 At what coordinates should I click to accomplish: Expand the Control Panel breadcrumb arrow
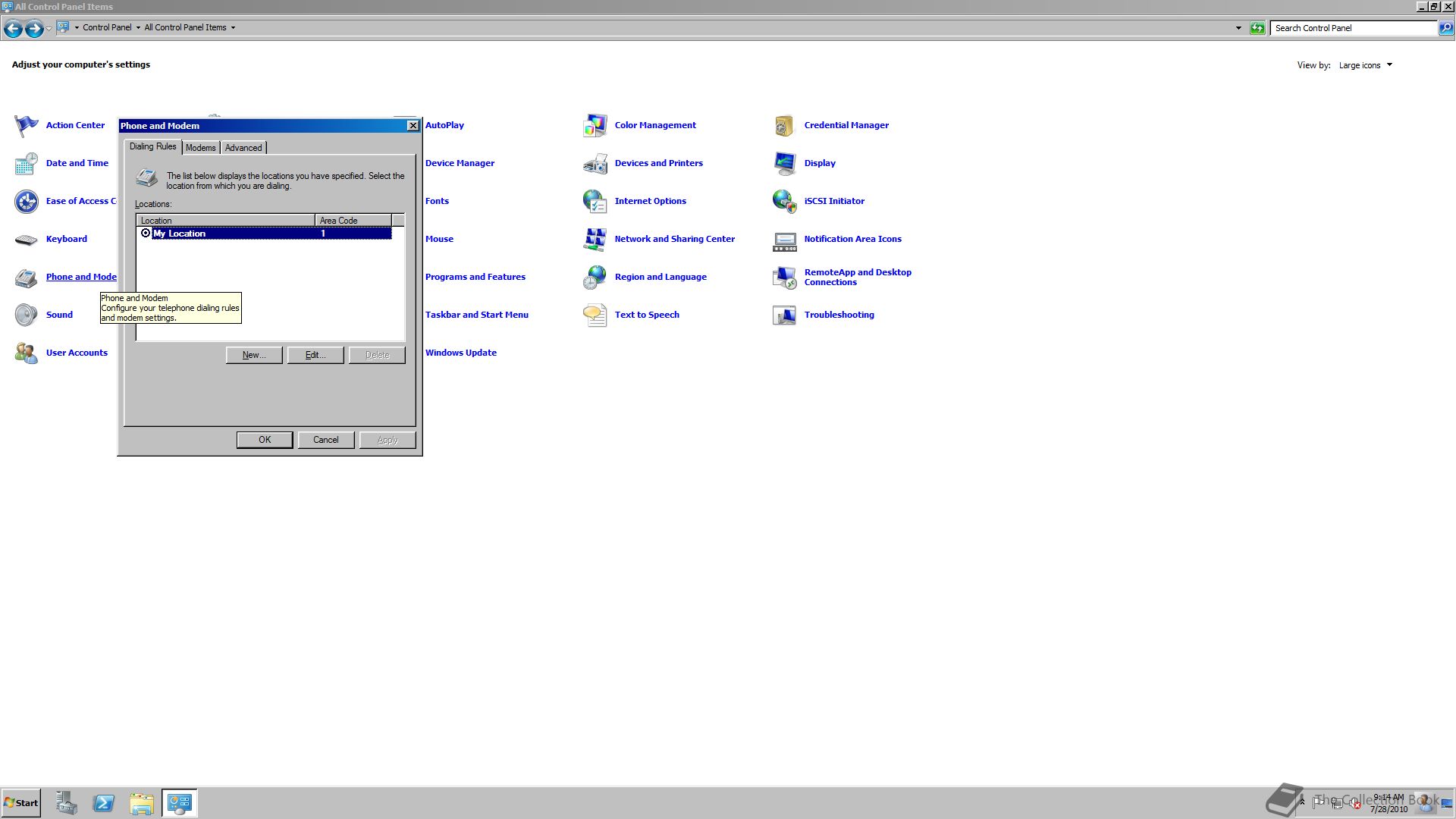(138, 28)
